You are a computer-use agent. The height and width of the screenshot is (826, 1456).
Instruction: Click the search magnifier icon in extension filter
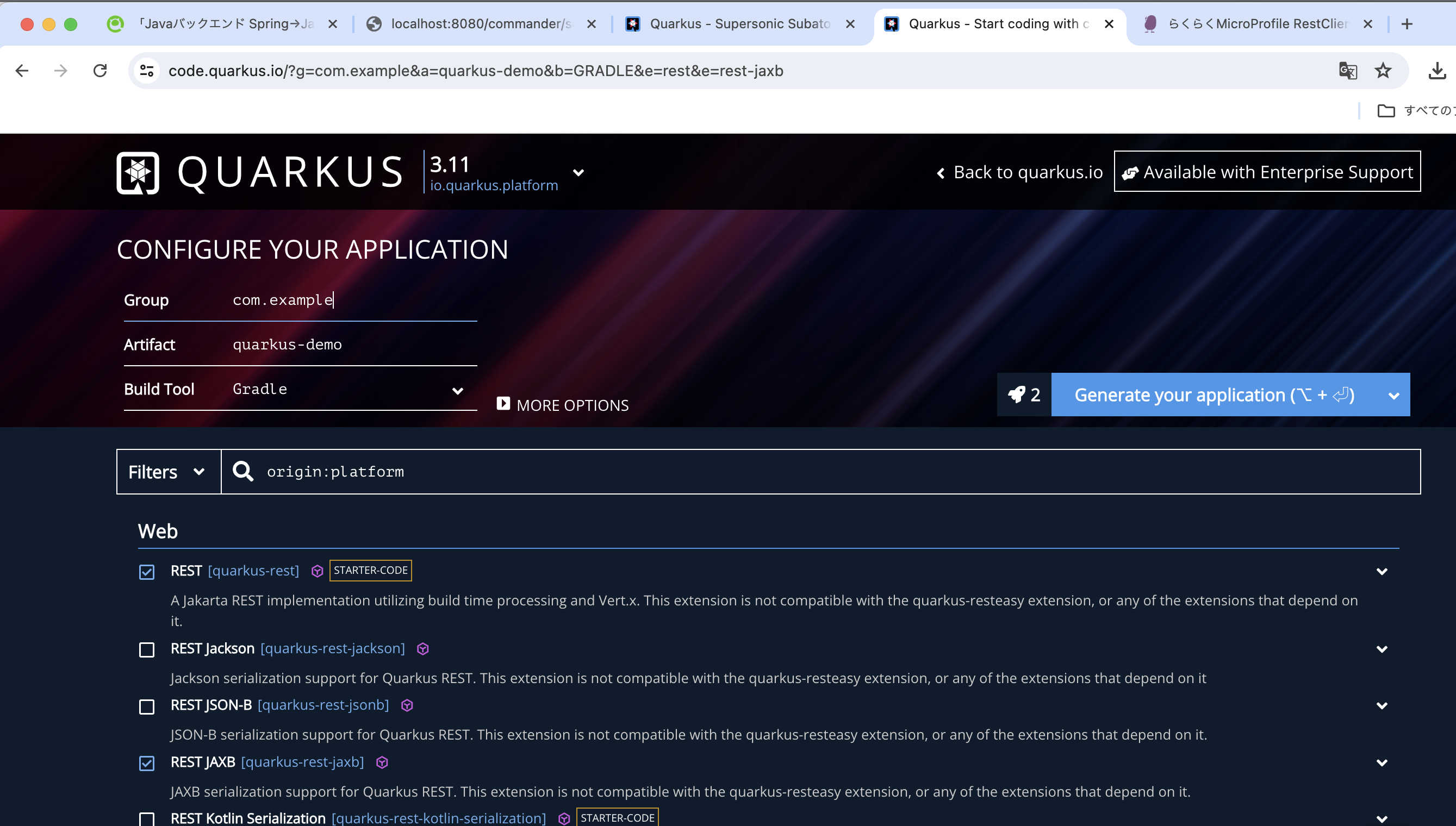pos(243,472)
